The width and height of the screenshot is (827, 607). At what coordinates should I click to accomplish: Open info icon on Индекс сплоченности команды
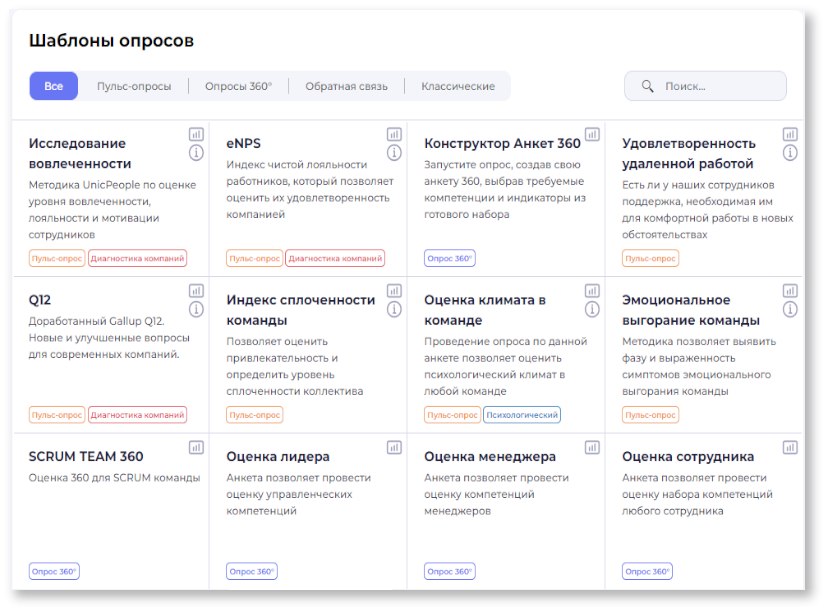[x=394, y=309]
